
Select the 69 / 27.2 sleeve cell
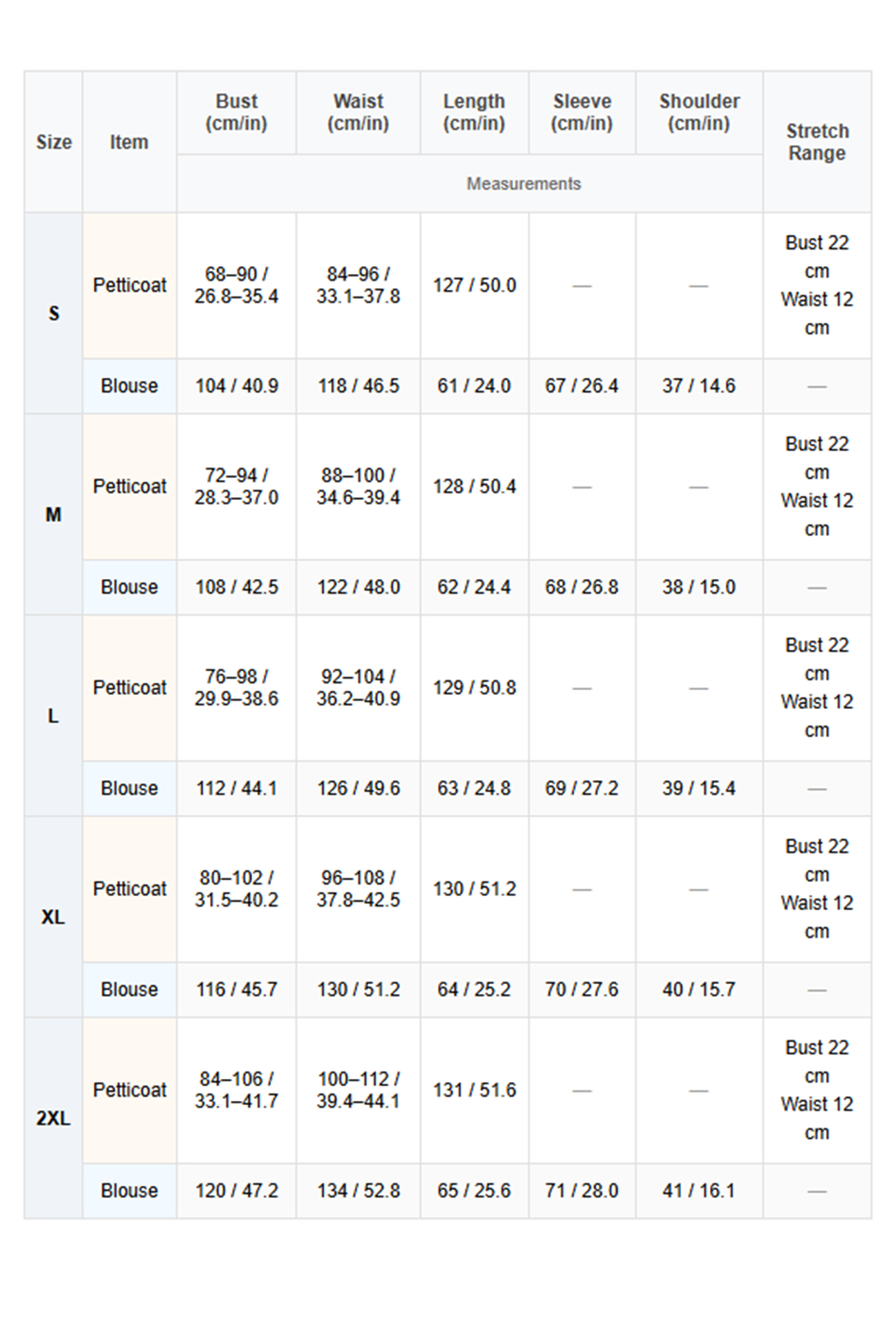[582, 789]
